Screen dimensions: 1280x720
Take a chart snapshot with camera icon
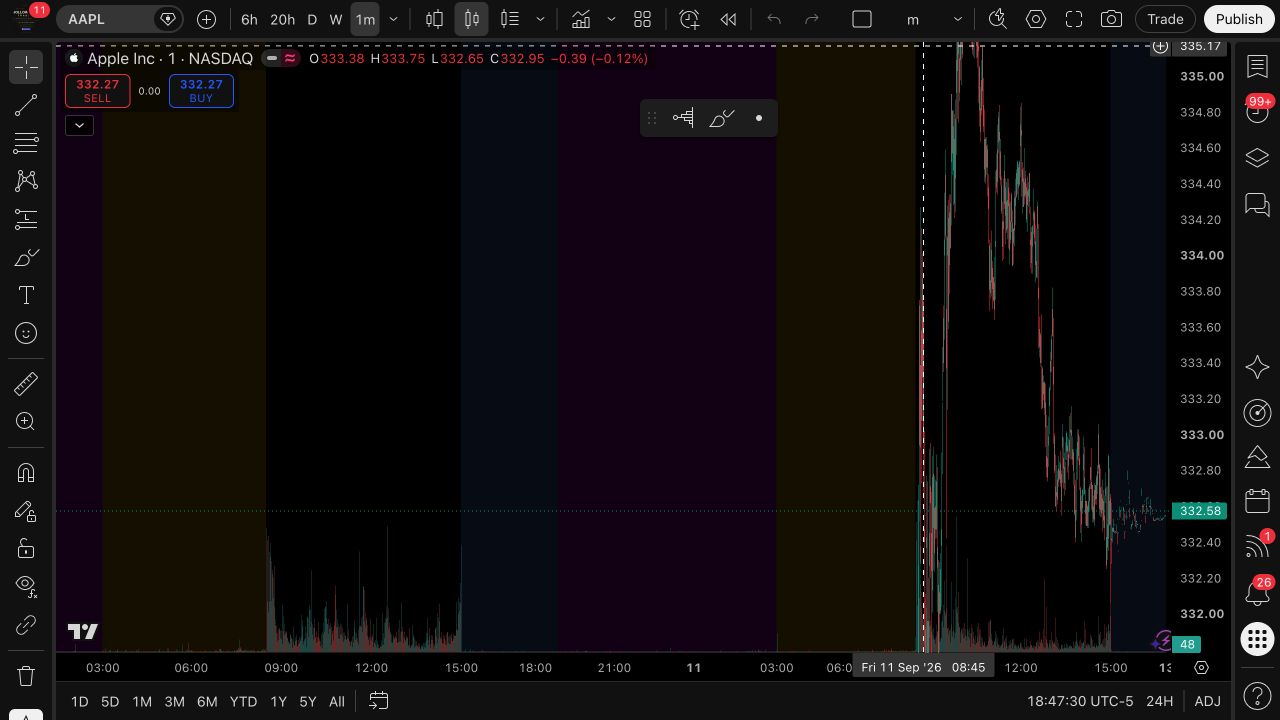[1111, 19]
